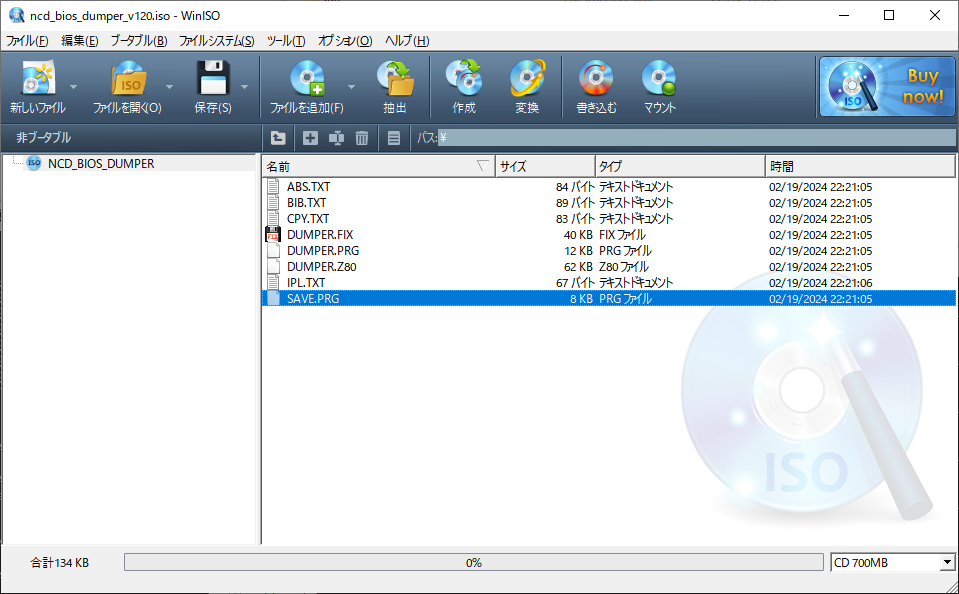Sort by the サイズ column header
Image resolution: width=959 pixels, height=594 pixels.
546,166
